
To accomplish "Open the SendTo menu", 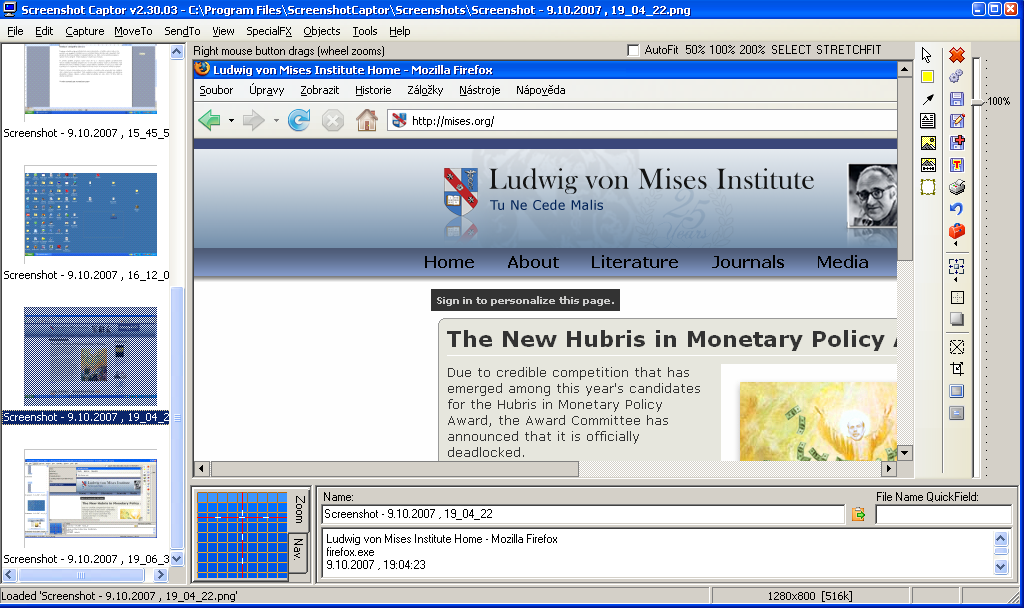I will [x=182, y=31].
